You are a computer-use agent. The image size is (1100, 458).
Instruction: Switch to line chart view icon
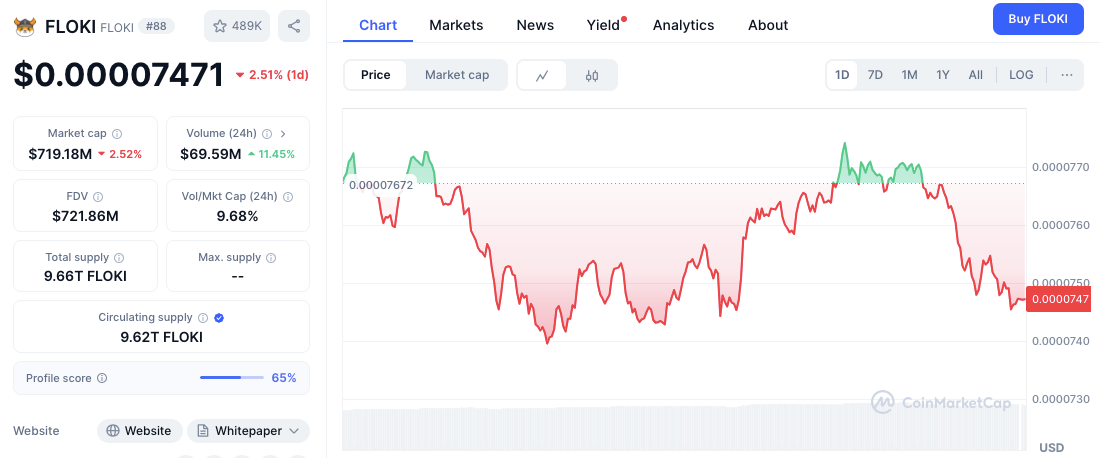coord(542,75)
